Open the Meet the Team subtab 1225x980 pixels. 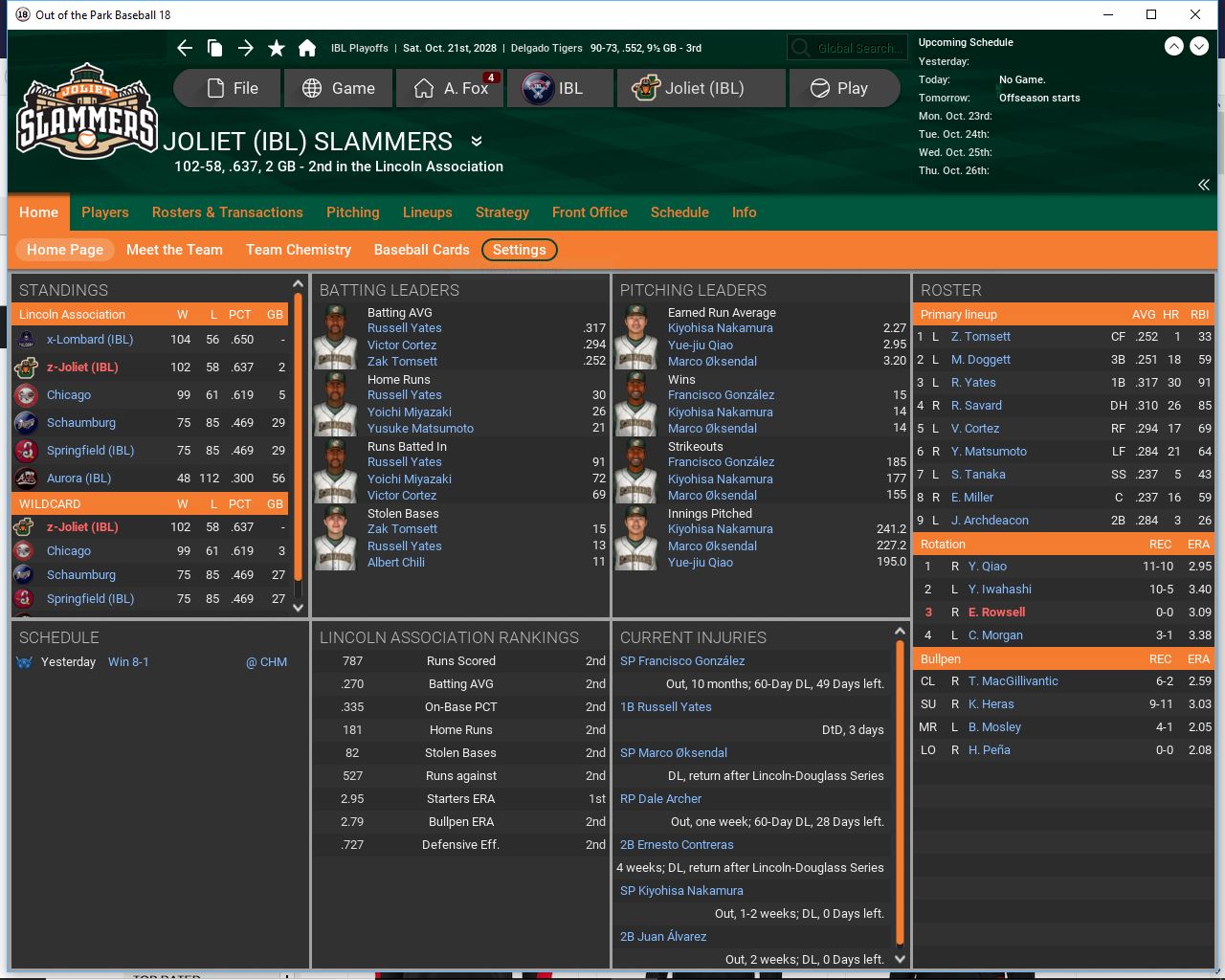point(174,250)
